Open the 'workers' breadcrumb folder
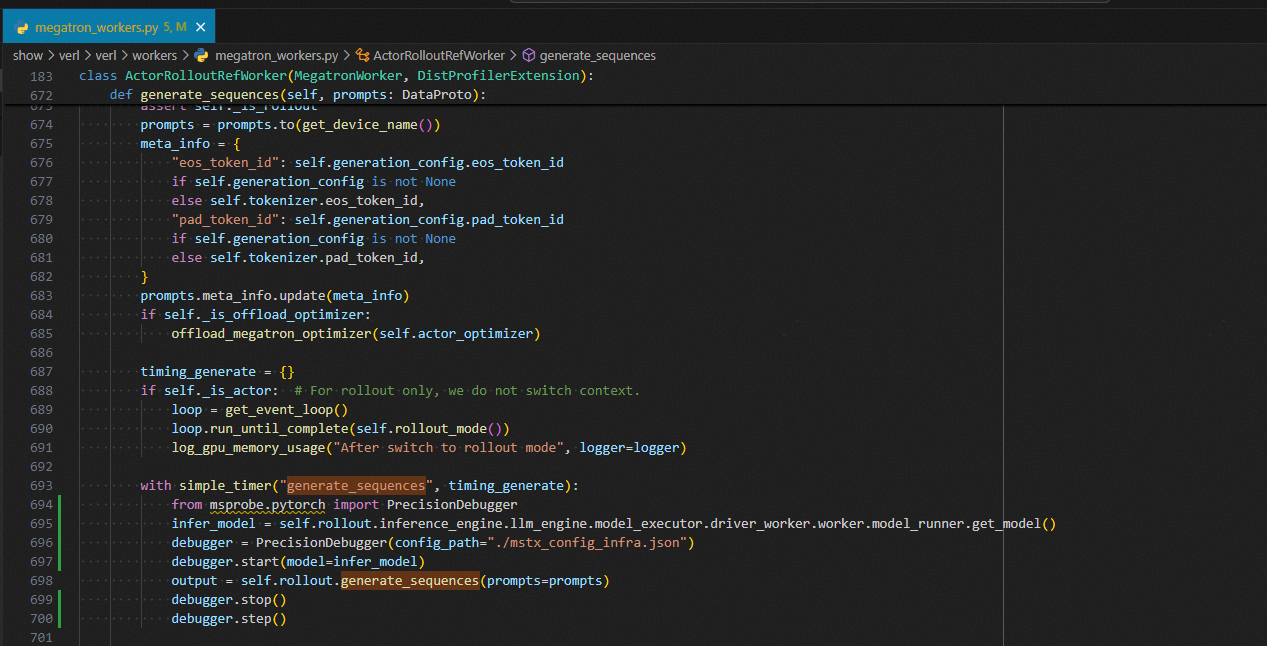The image size is (1267, 646). [x=154, y=56]
